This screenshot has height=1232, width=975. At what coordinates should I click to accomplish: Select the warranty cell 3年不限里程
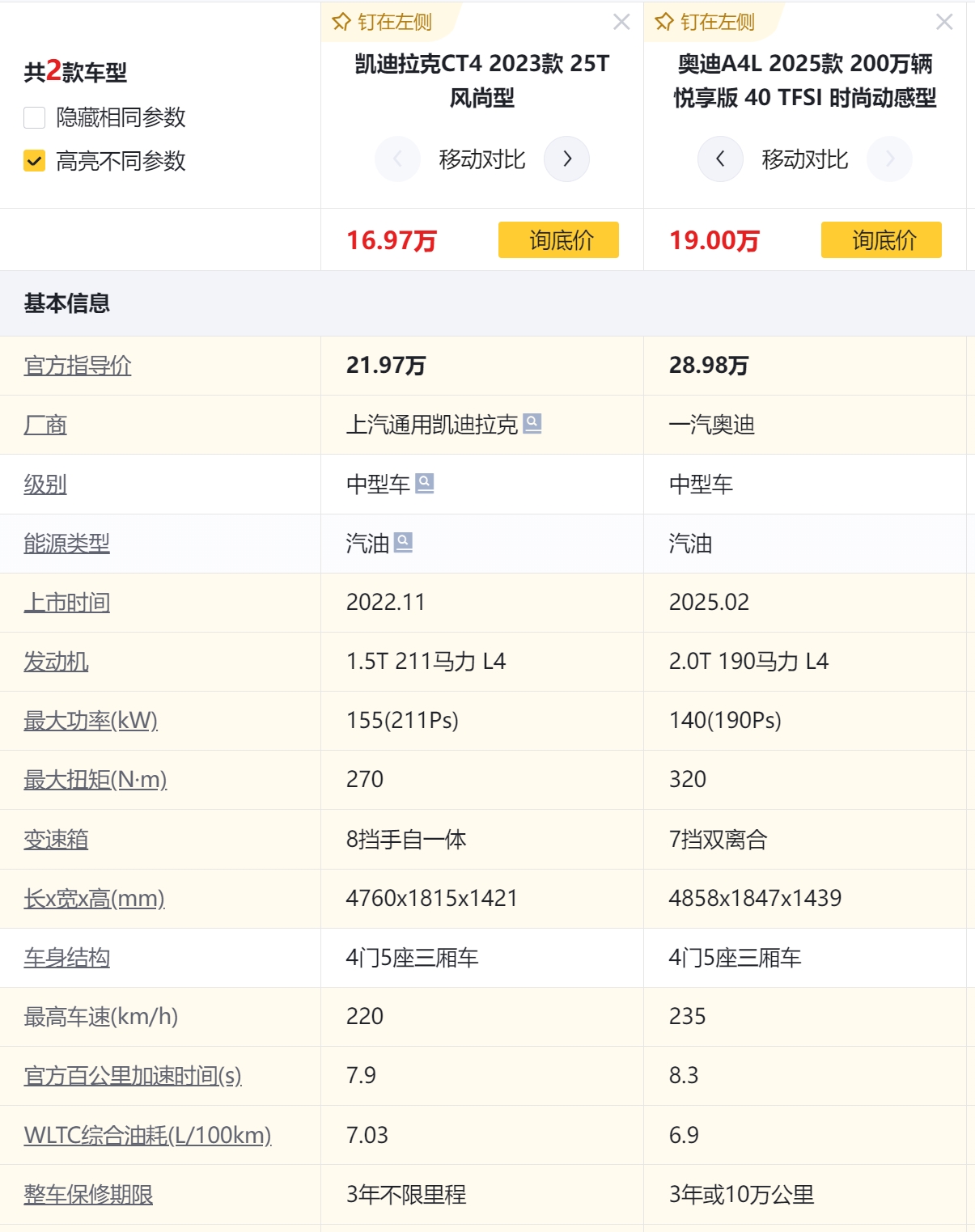pos(406,1195)
